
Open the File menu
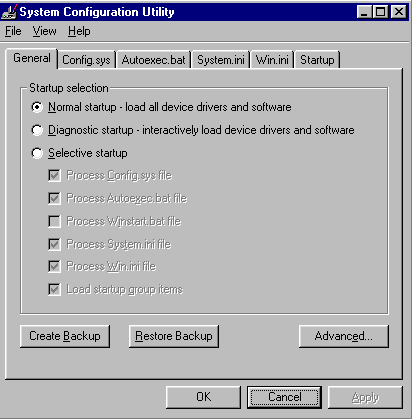pos(13,31)
